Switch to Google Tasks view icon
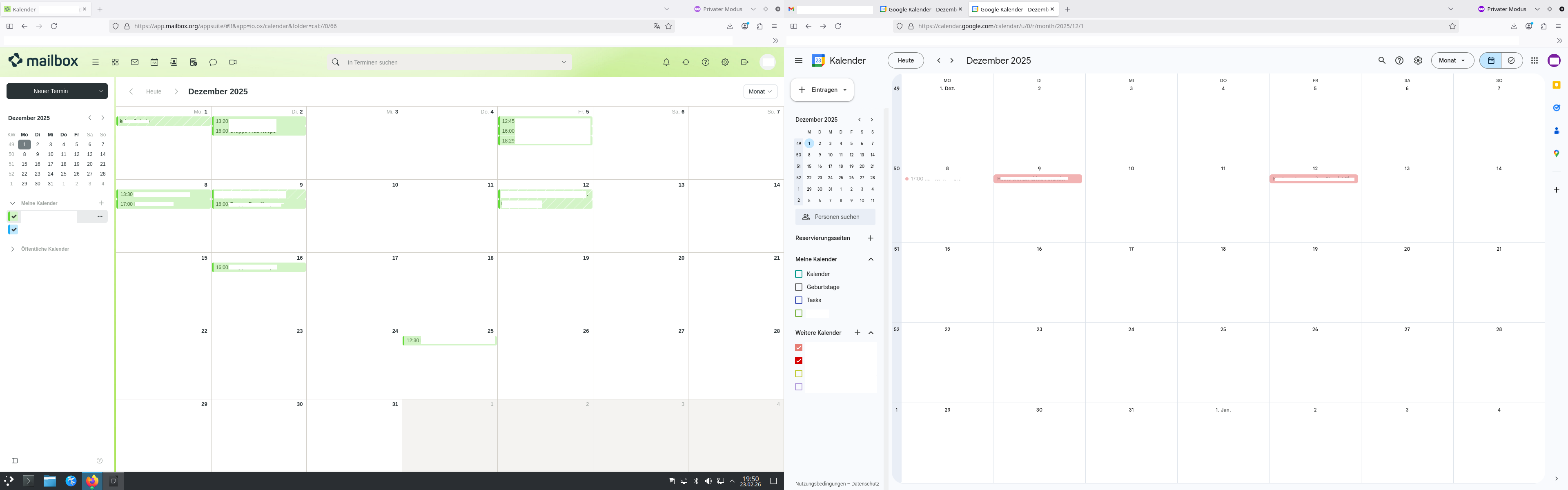1568x490 pixels. 1511,60
